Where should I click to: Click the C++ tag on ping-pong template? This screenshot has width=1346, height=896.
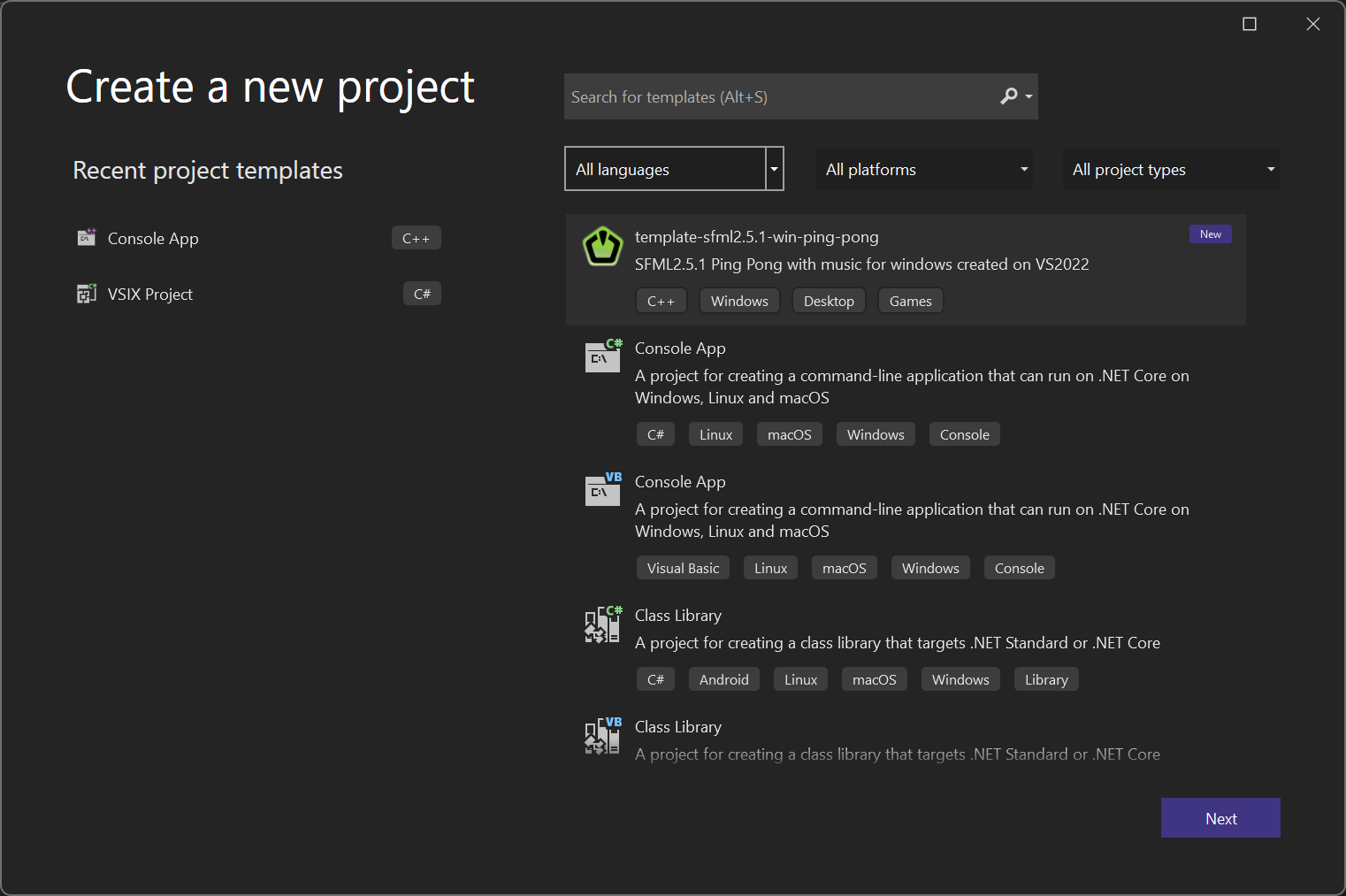662,301
